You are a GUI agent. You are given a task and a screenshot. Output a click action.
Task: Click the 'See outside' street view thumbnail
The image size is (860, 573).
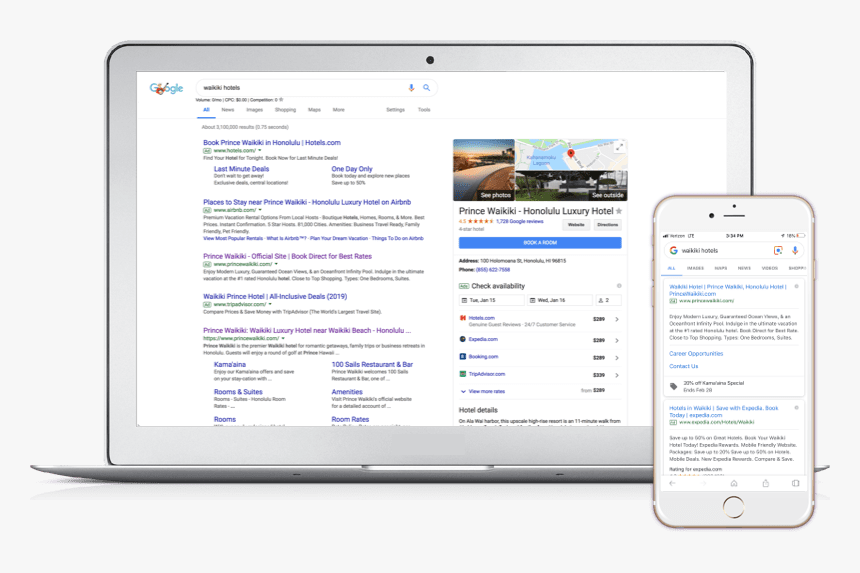point(571,185)
